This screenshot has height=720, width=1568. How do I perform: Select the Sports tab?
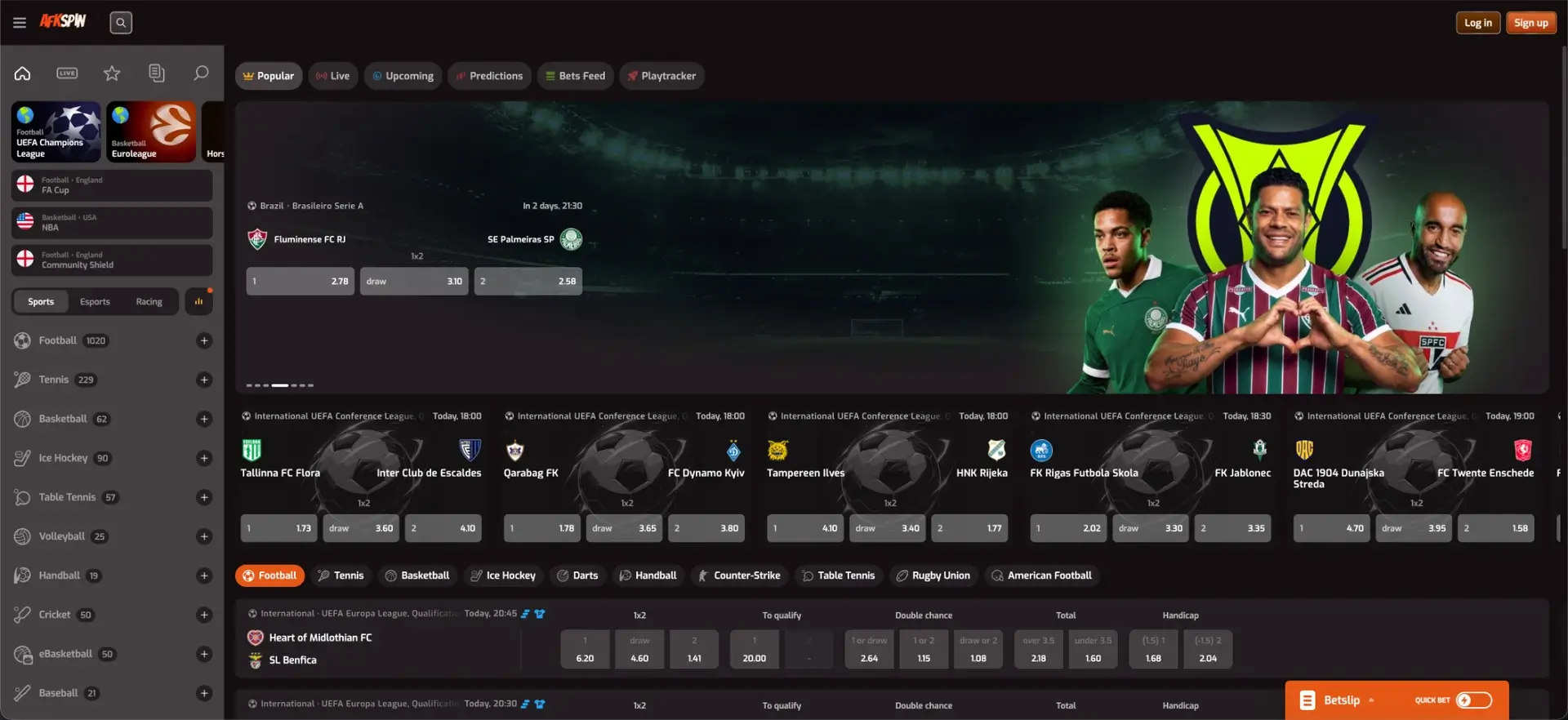pos(41,301)
